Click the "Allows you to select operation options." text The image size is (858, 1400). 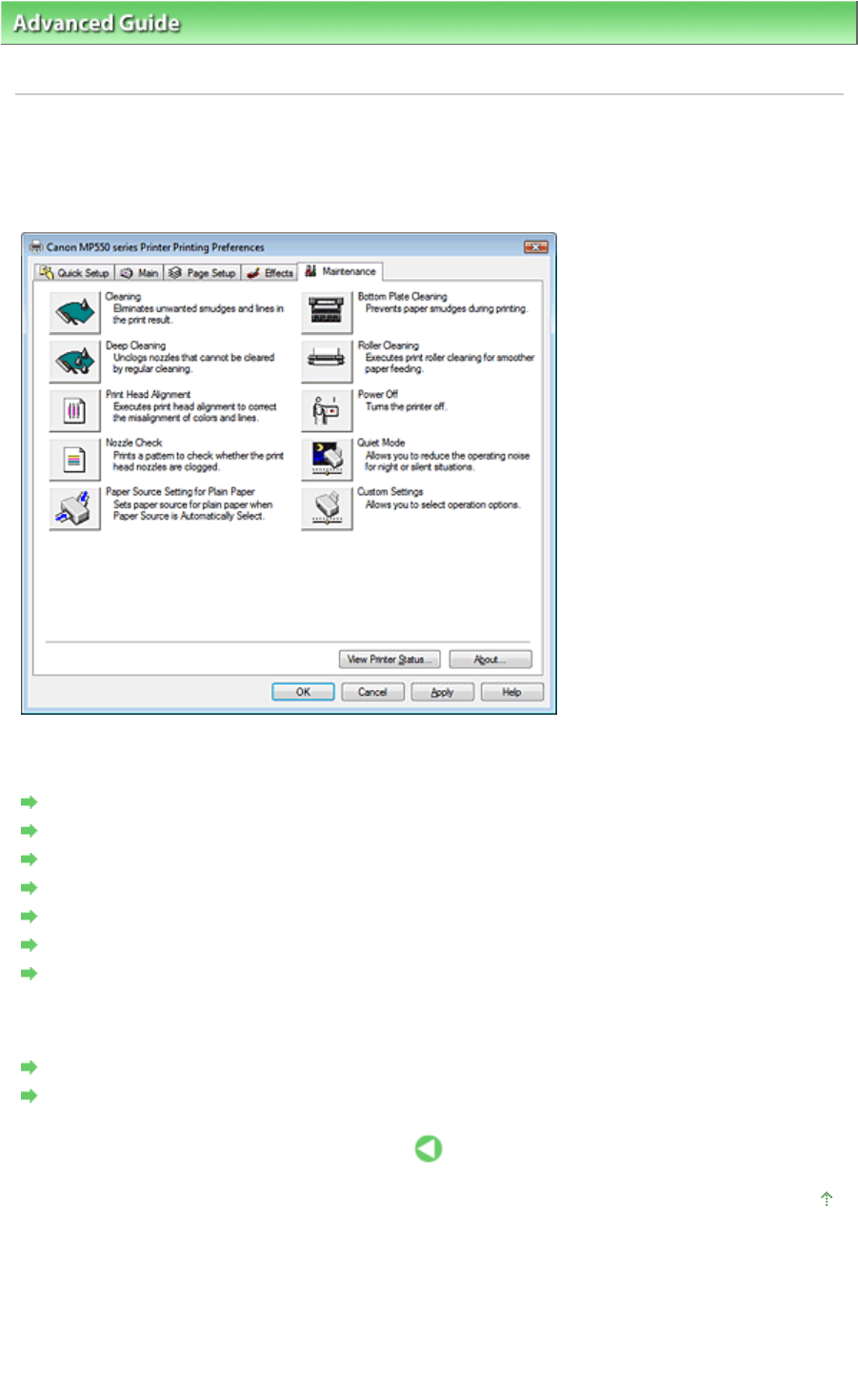coord(443,504)
